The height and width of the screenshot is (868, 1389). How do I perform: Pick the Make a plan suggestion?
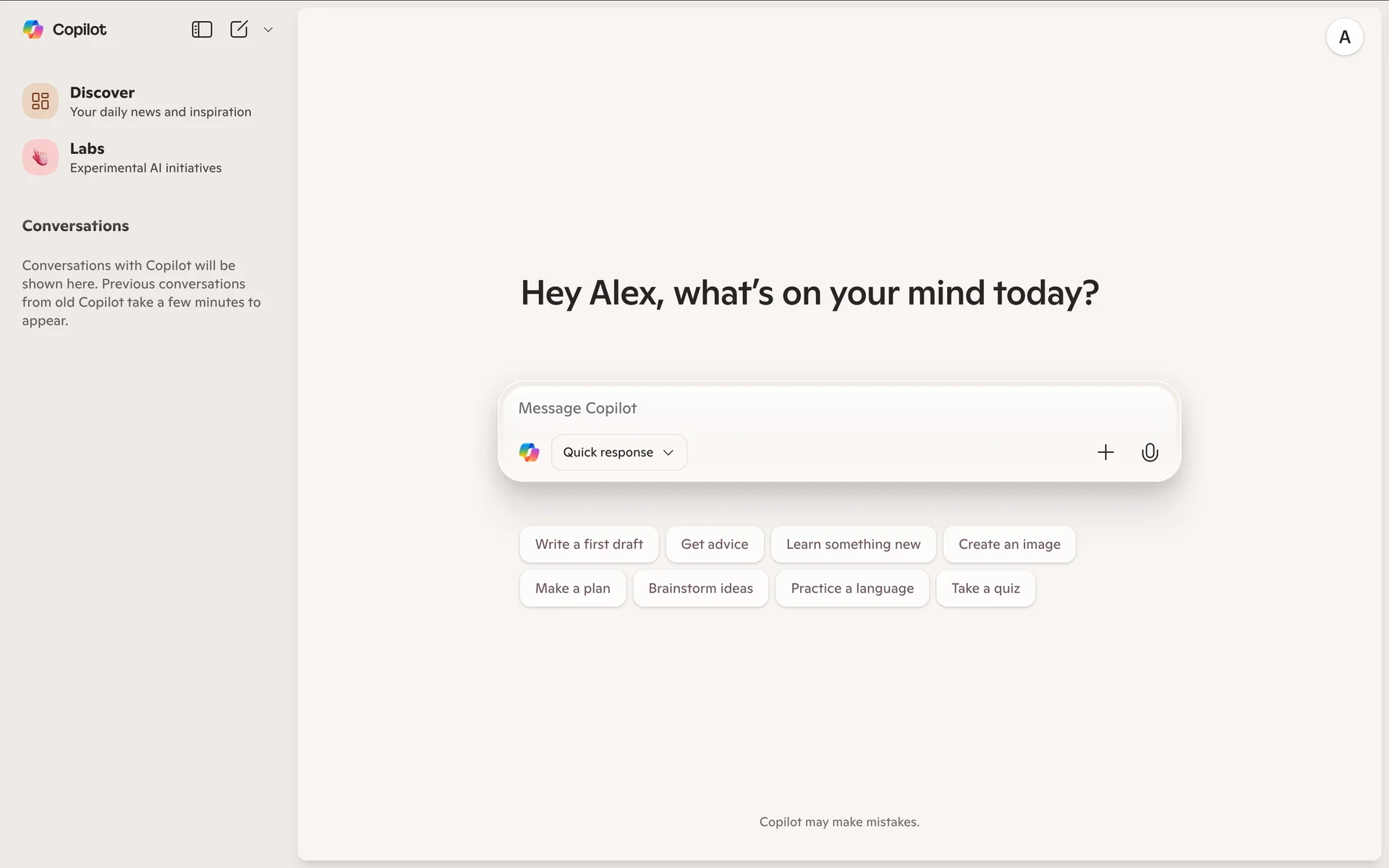point(572,588)
